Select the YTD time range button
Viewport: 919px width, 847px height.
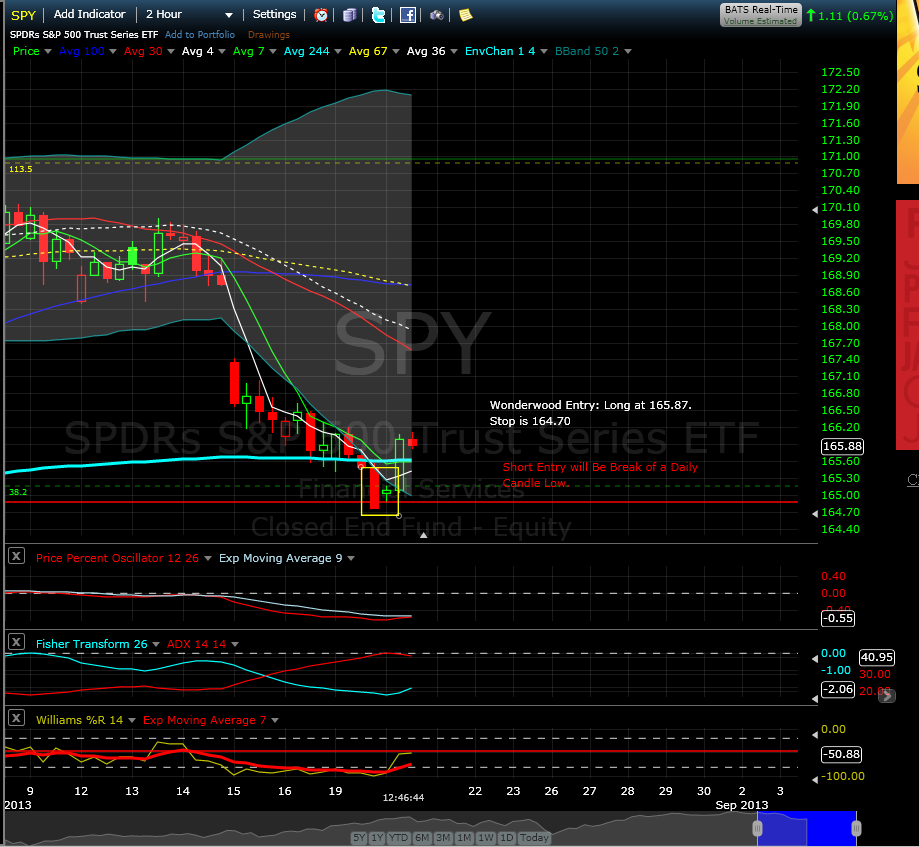pos(399,838)
